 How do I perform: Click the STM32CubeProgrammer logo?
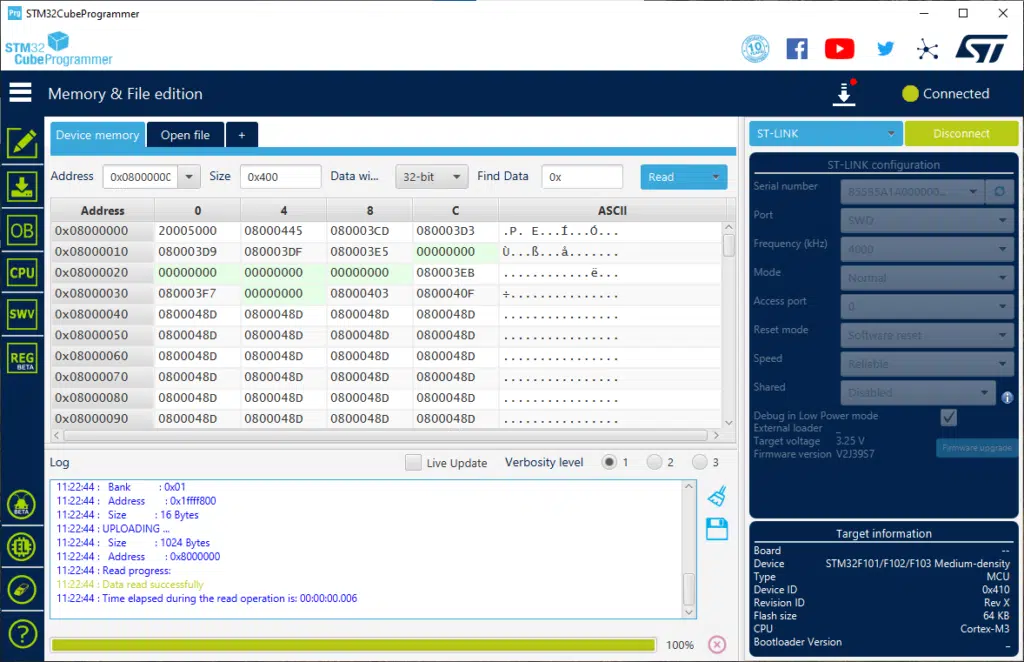pos(59,49)
